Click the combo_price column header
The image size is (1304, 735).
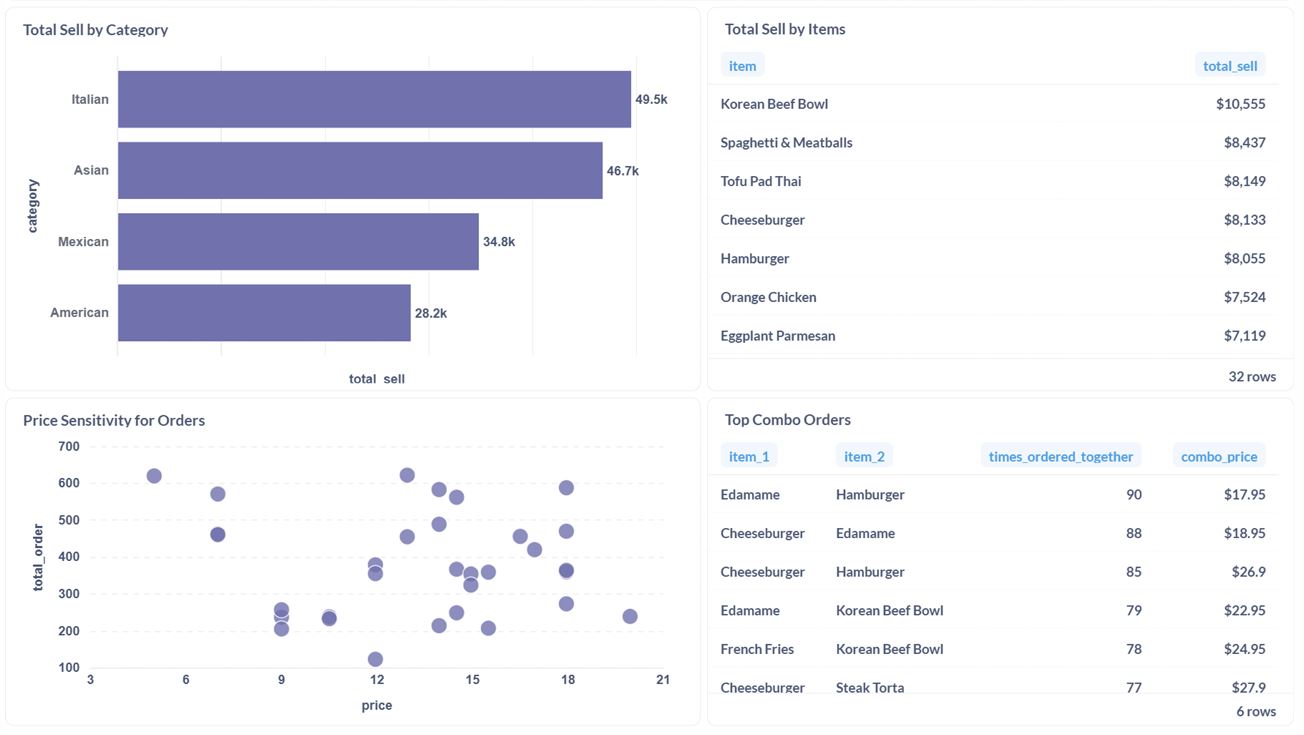point(1218,456)
